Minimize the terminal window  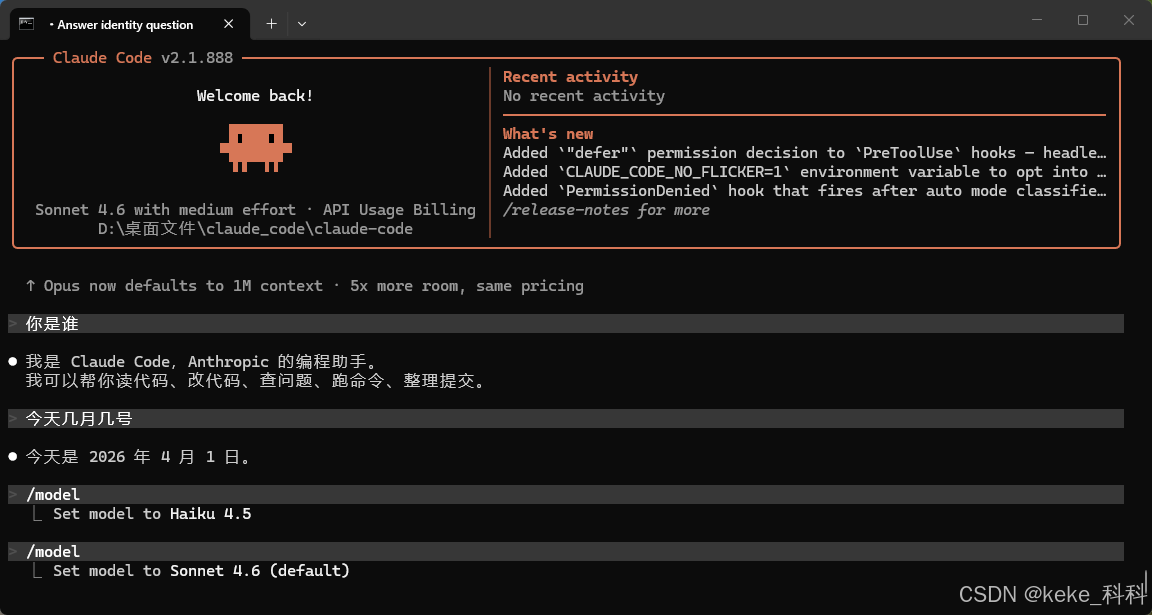click(x=1037, y=21)
